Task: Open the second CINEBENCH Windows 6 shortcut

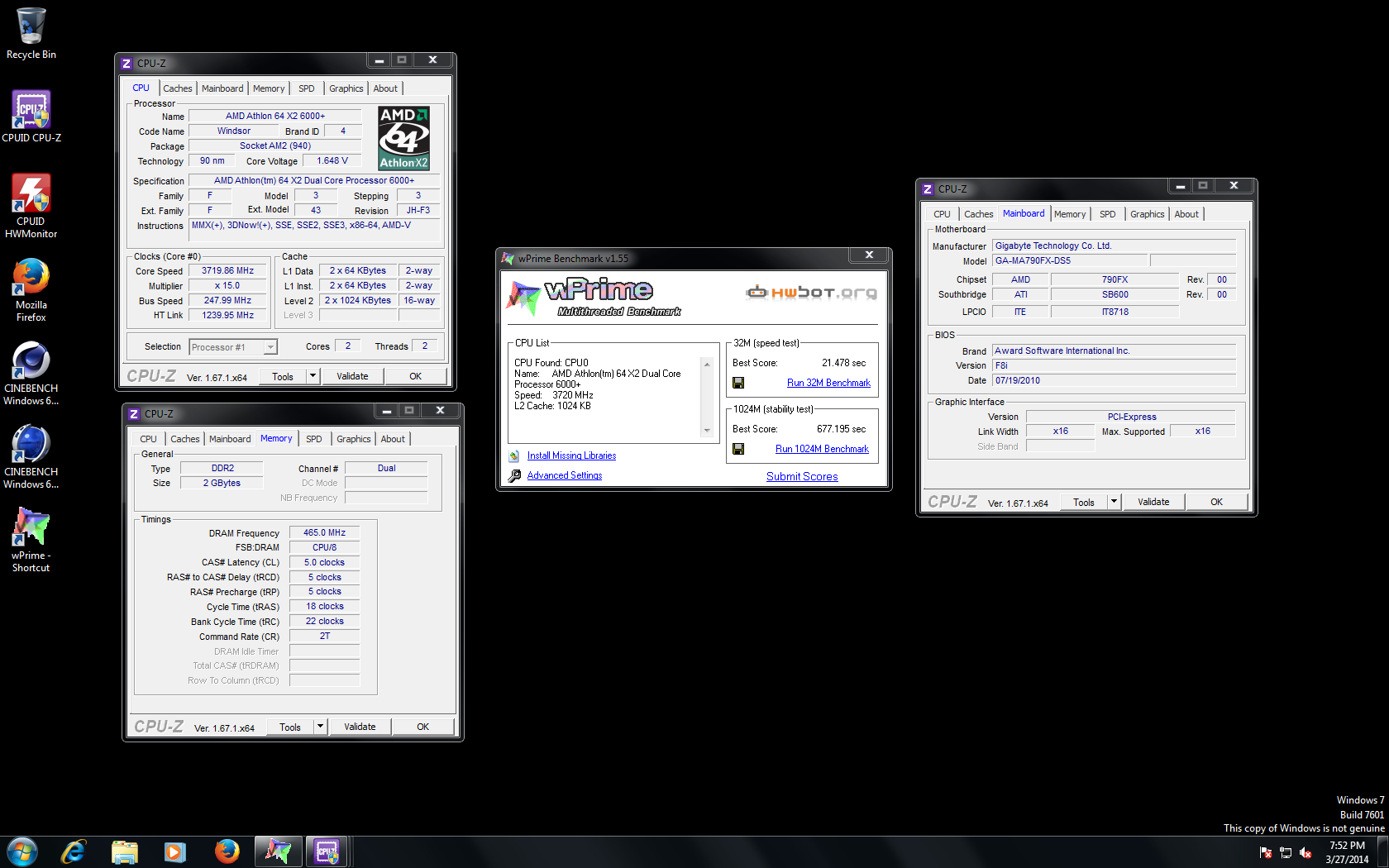Action: point(31,456)
